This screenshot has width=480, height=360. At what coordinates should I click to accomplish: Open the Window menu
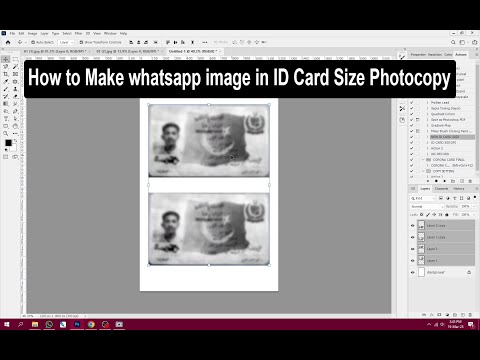tap(110, 33)
